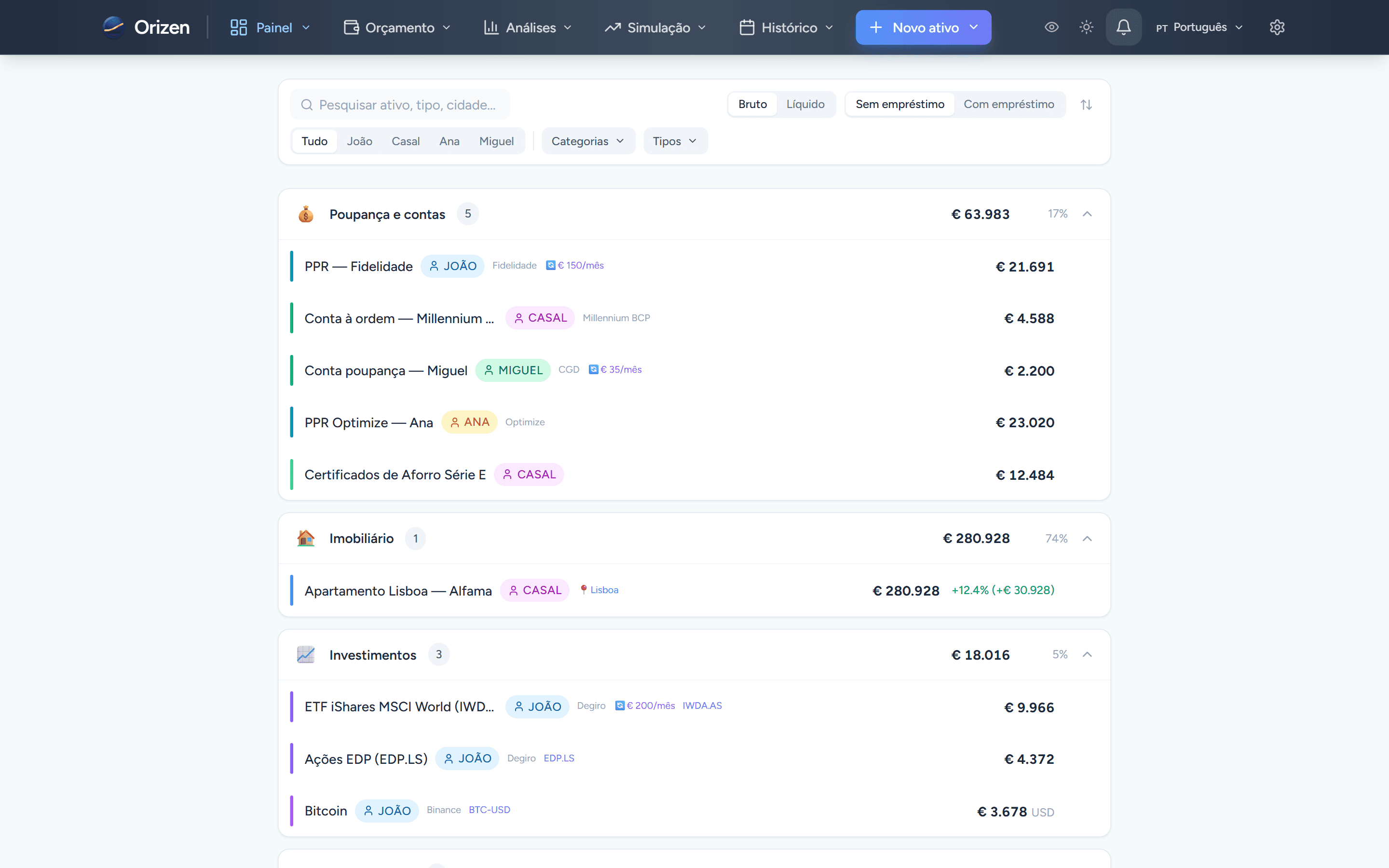Click CASAL badge on Apartamento Lisboa
This screenshot has width=1389, height=868.
(x=534, y=590)
